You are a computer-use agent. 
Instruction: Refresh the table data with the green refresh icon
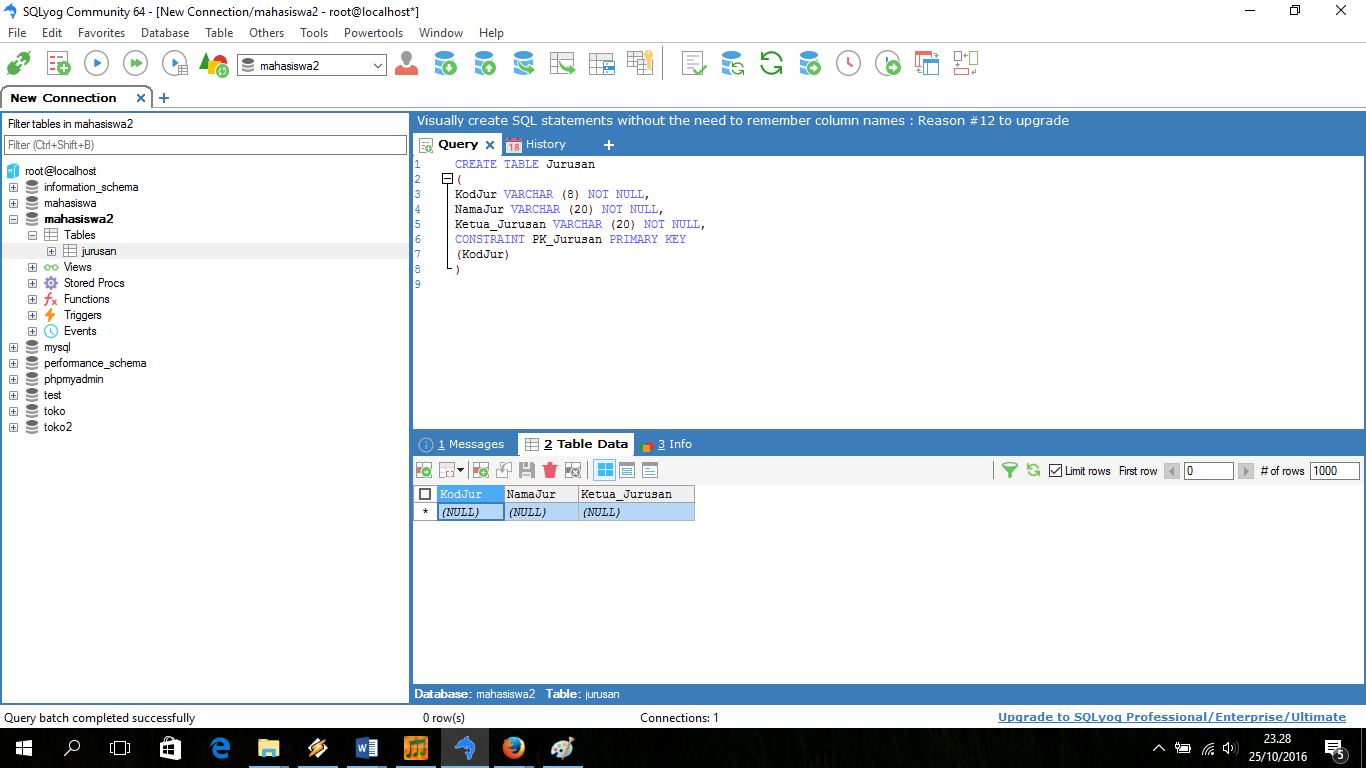1033,470
